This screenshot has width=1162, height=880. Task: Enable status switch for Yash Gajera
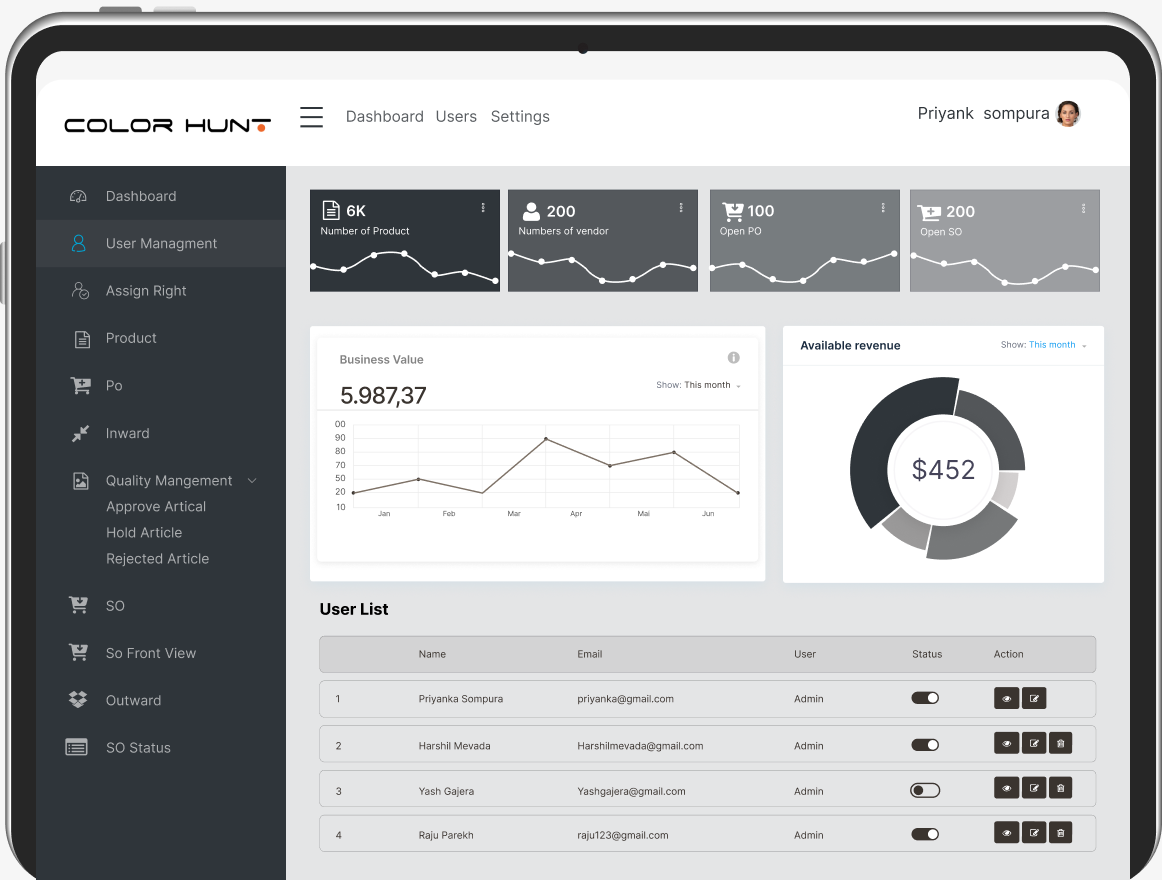tap(925, 790)
